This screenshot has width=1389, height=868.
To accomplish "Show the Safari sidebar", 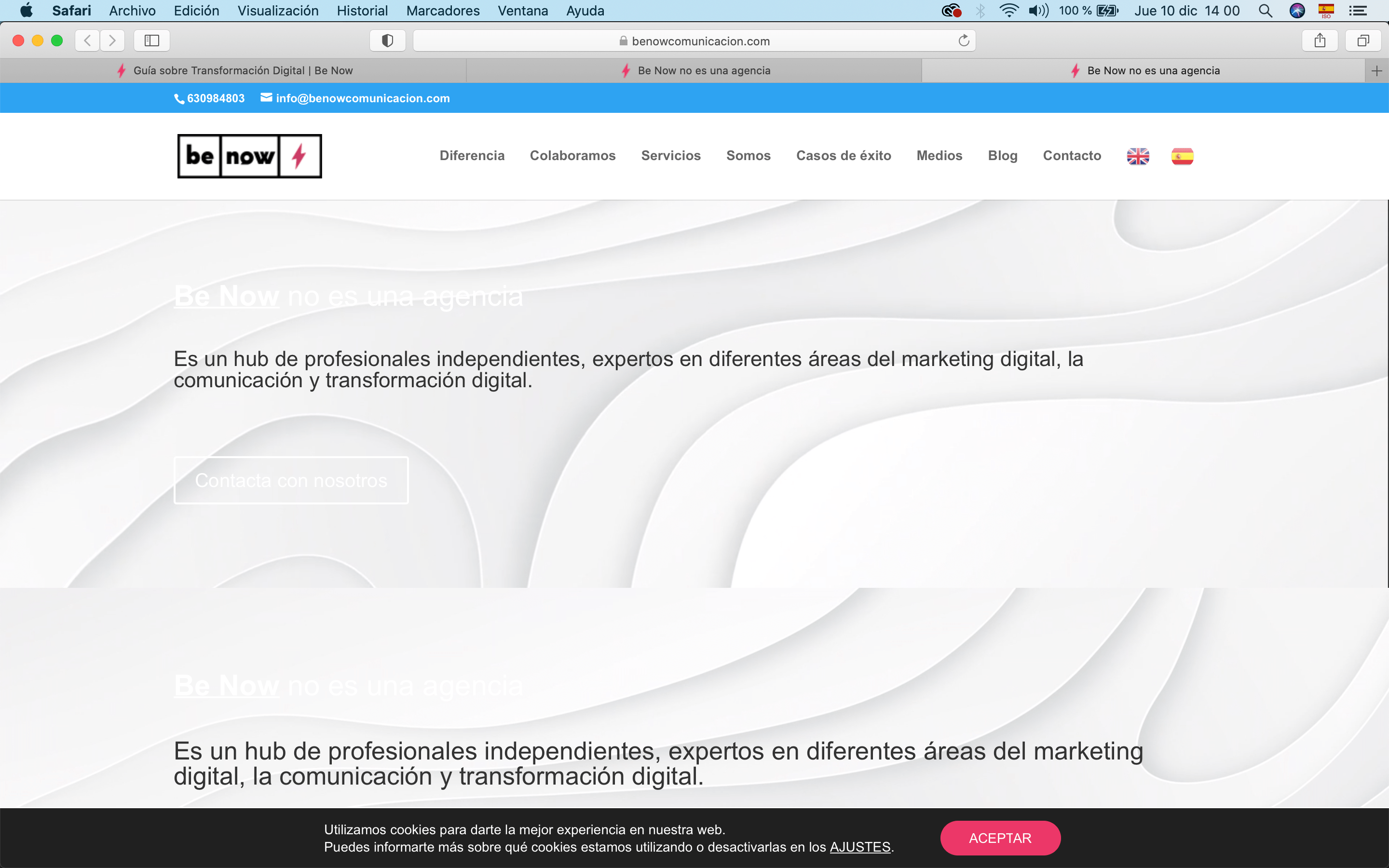I will click(x=151, y=41).
